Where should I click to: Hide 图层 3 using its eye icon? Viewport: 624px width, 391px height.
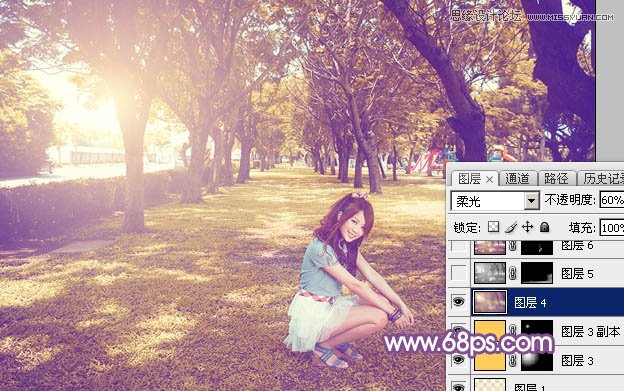click(x=458, y=360)
